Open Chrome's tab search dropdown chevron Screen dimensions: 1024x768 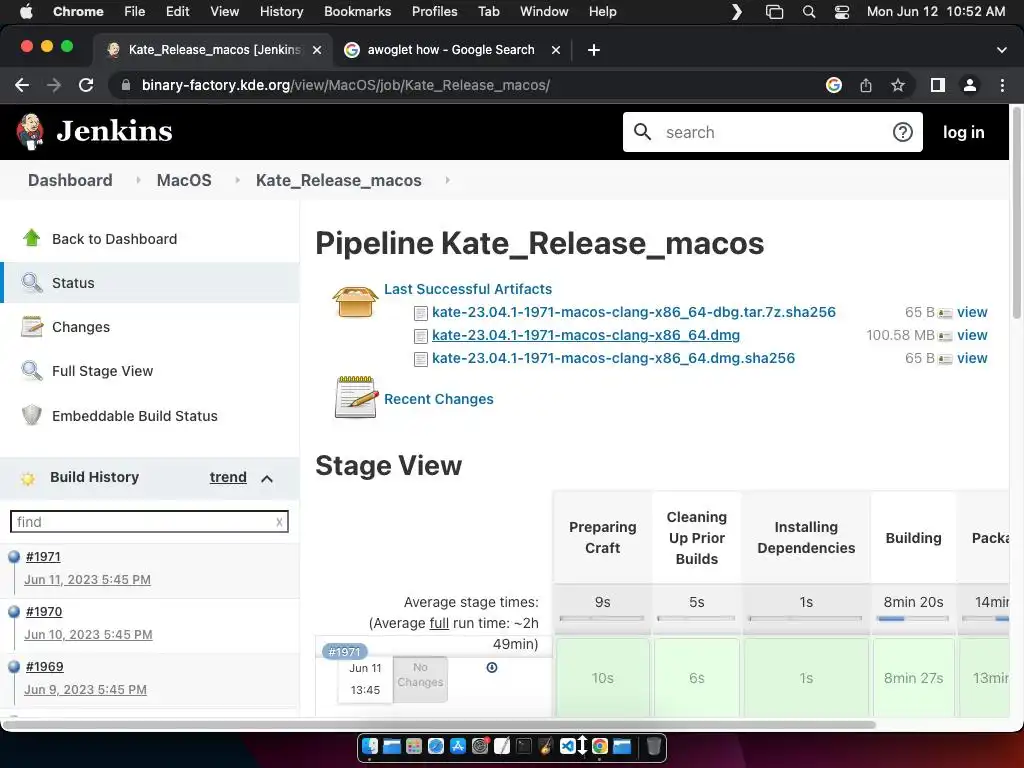pyautogui.click(x=1001, y=50)
